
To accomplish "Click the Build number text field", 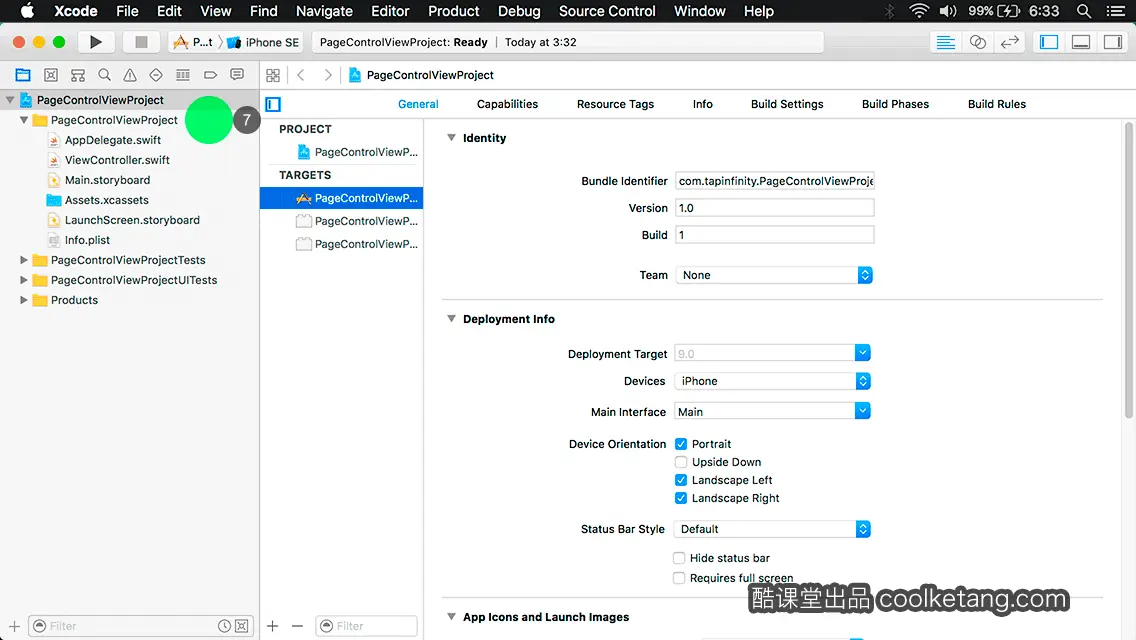I will coord(774,235).
